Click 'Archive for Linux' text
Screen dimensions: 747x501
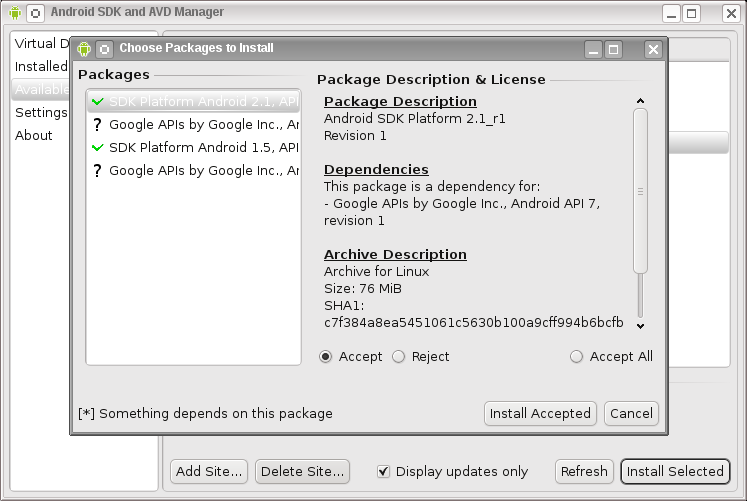(376, 271)
